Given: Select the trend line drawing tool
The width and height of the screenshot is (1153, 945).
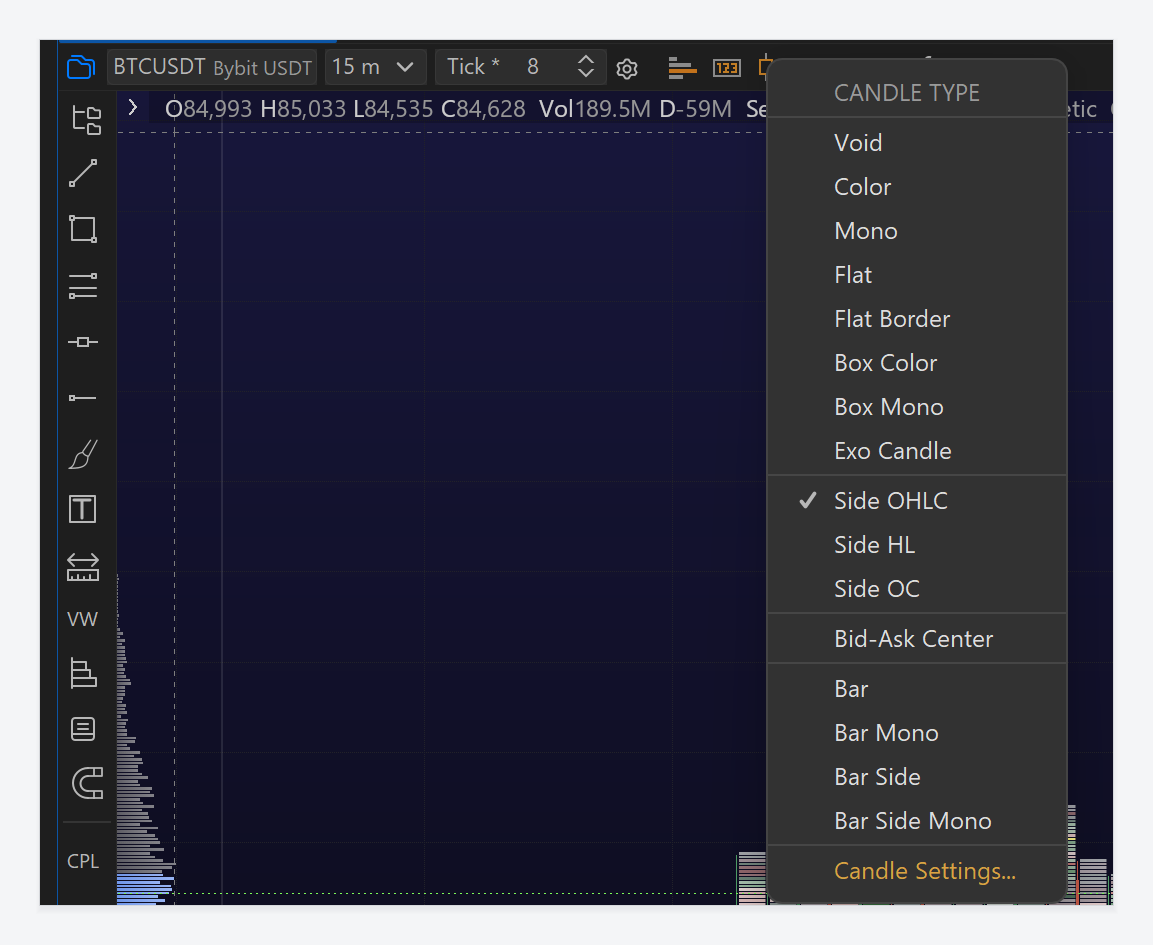Looking at the screenshot, I should click(83, 174).
